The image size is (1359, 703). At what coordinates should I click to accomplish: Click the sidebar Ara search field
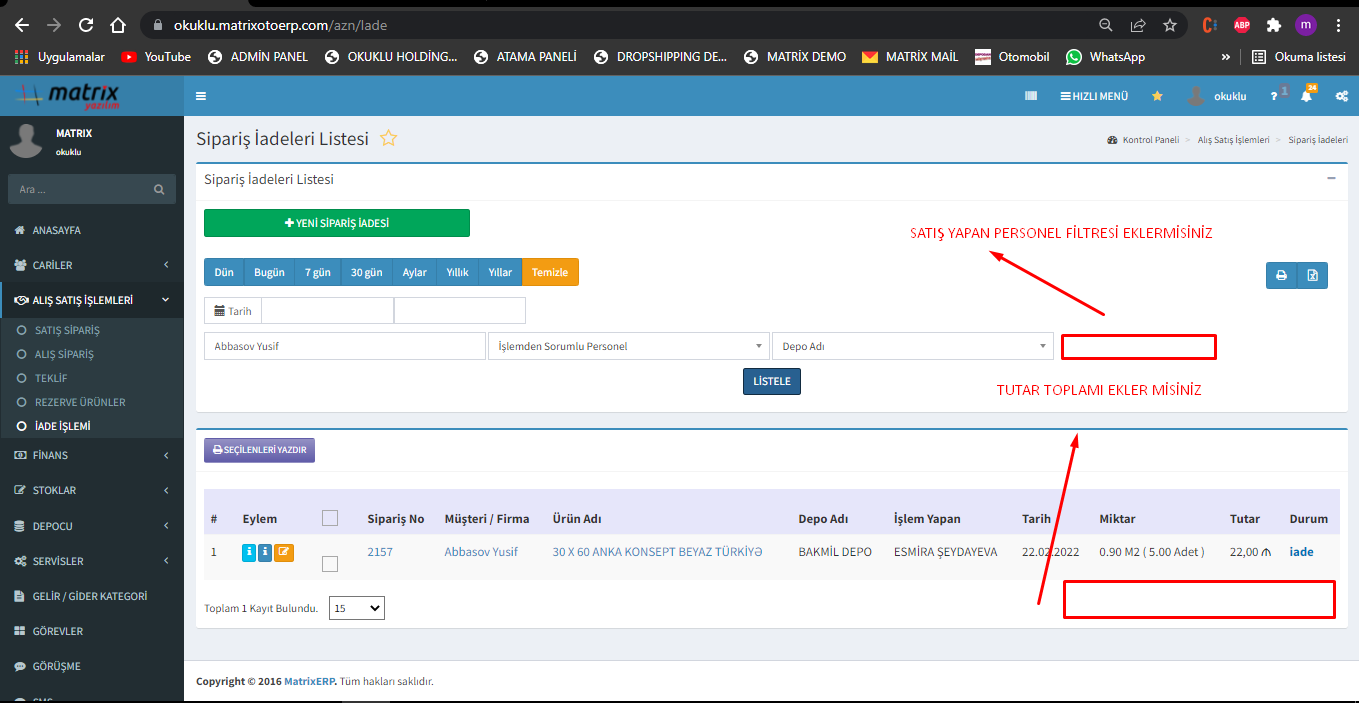84,189
